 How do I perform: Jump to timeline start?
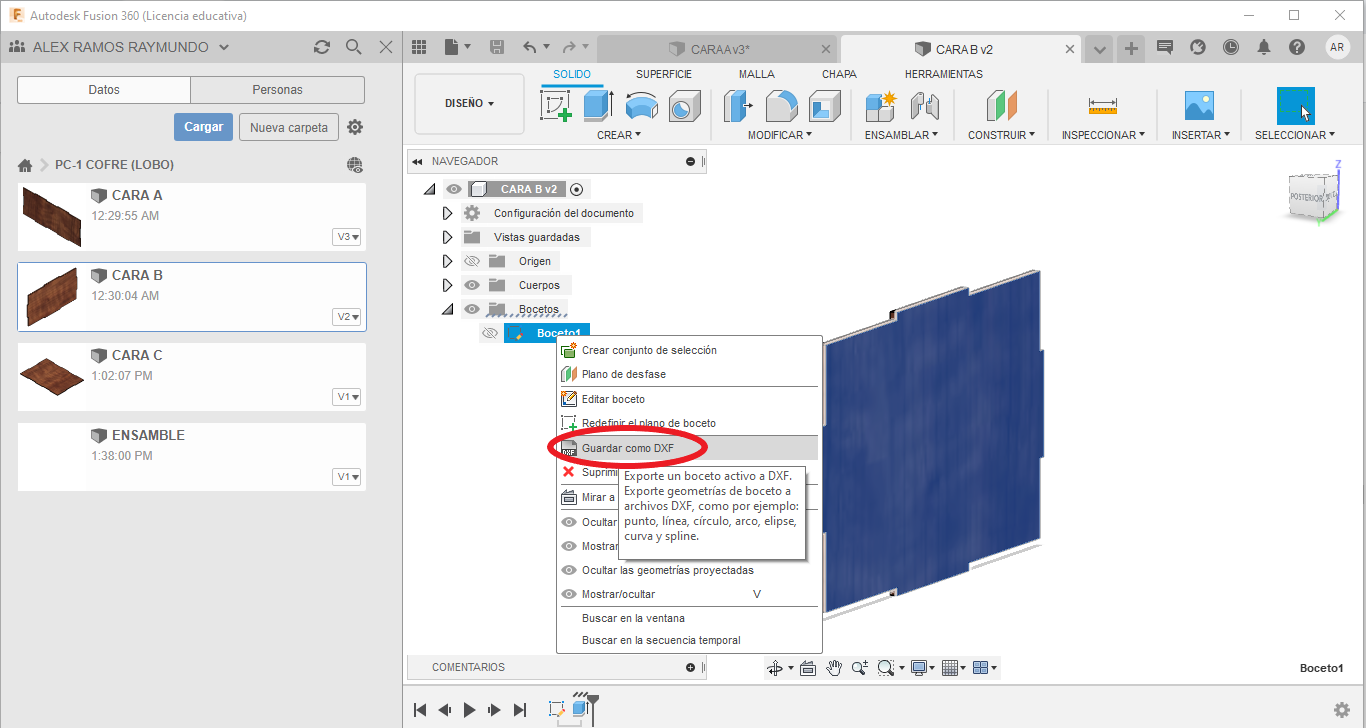(420, 710)
